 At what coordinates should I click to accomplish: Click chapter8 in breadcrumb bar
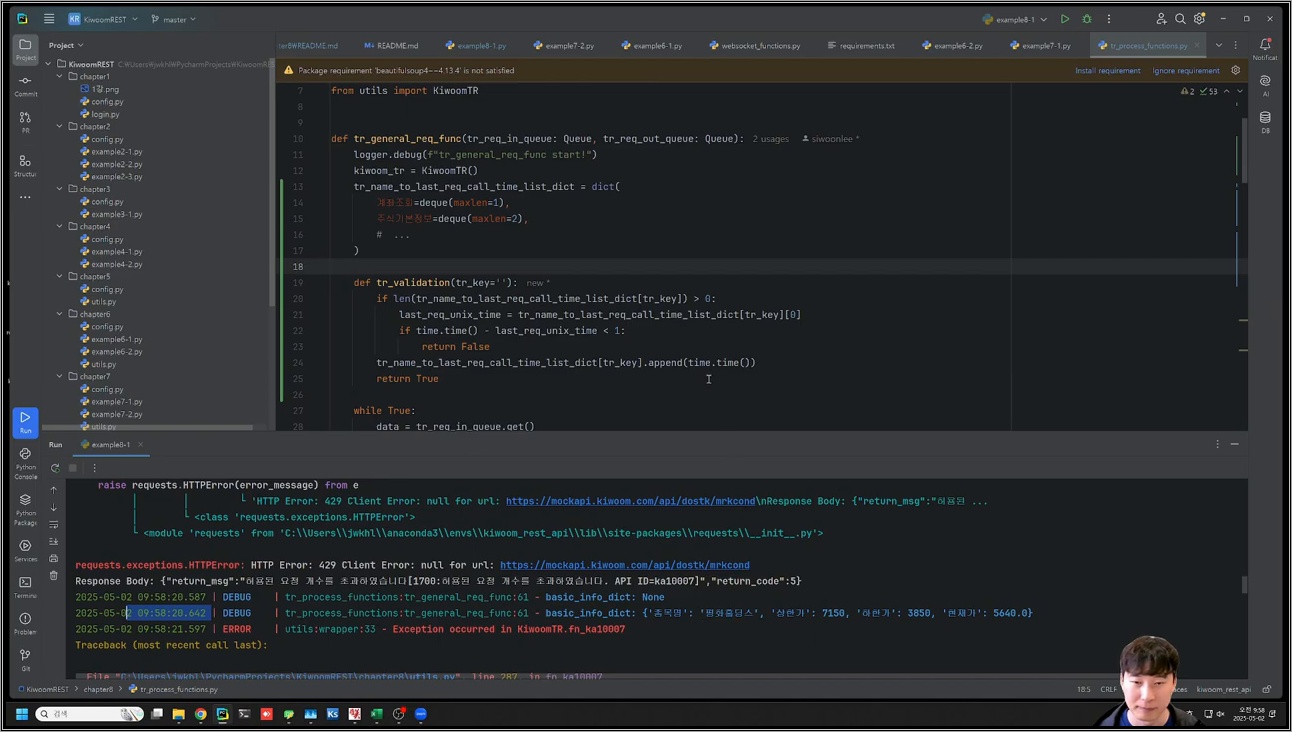tap(98, 689)
